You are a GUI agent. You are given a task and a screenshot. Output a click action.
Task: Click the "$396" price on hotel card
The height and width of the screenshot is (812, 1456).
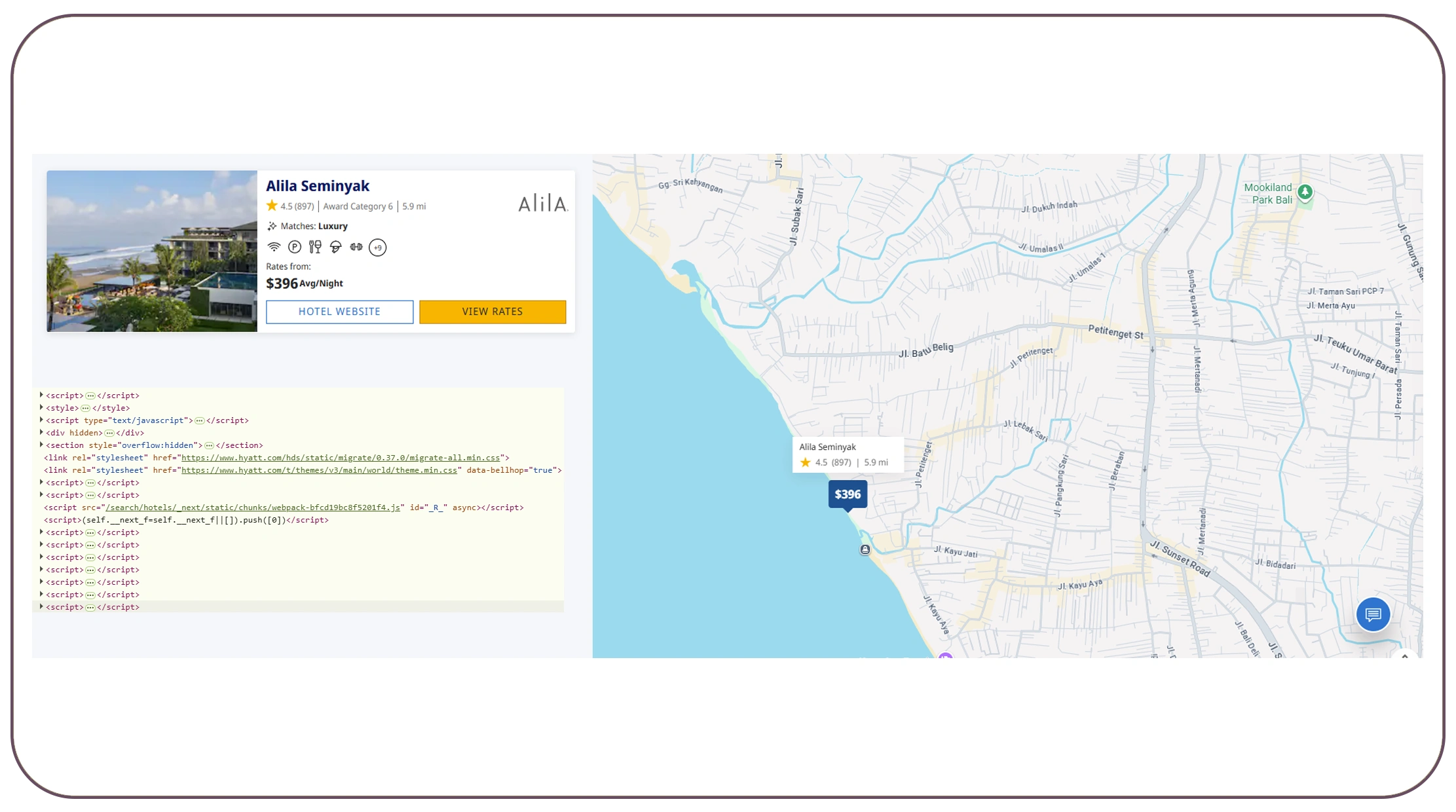(282, 284)
